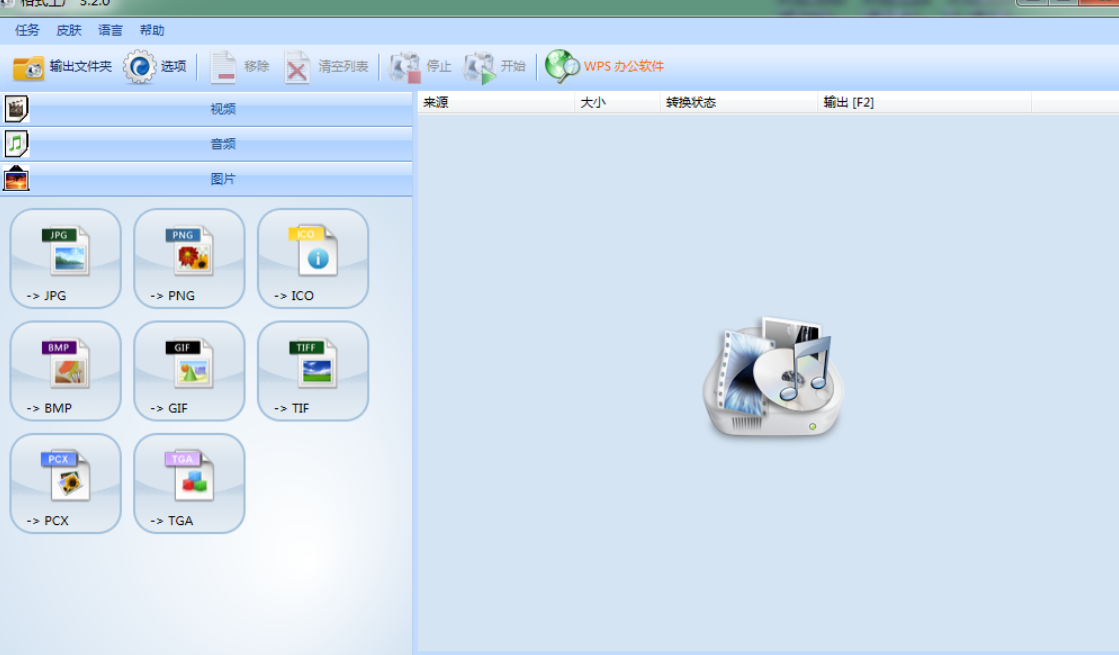Screen dimensions: 1119x655
Task: Open the 皮肤 menu
Action: tap(69, 30)
